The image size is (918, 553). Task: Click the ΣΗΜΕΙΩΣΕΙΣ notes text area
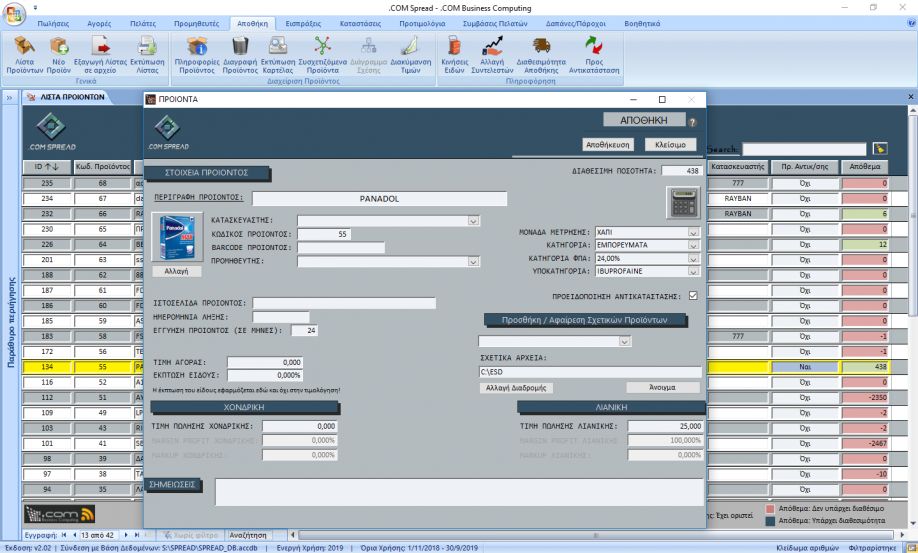[459, 492]
